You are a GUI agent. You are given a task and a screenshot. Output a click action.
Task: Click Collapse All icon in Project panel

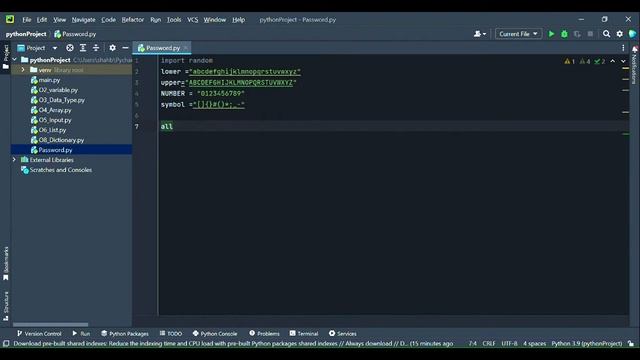96,48
